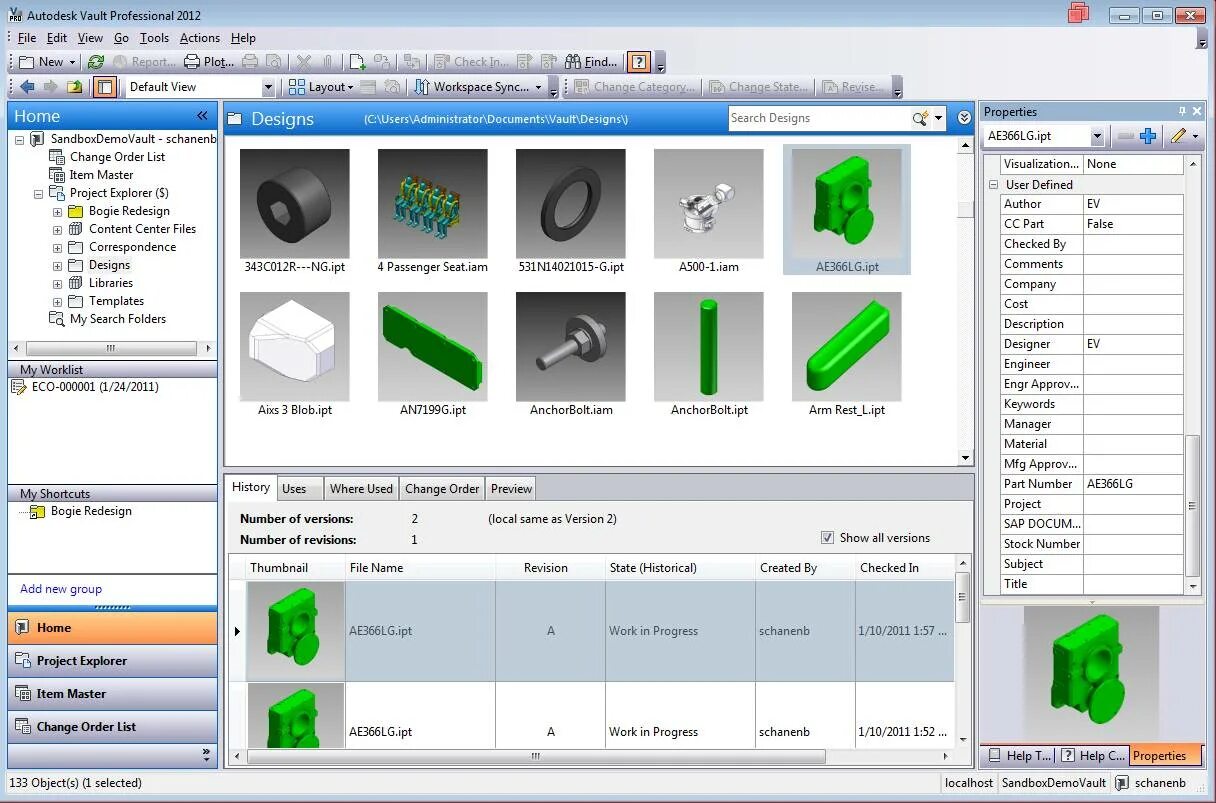The height and width of the screenshot is (803, 1216).
Task: Click the Item Master navigation button
Action: pyautogui.click(x=112, y=694)
